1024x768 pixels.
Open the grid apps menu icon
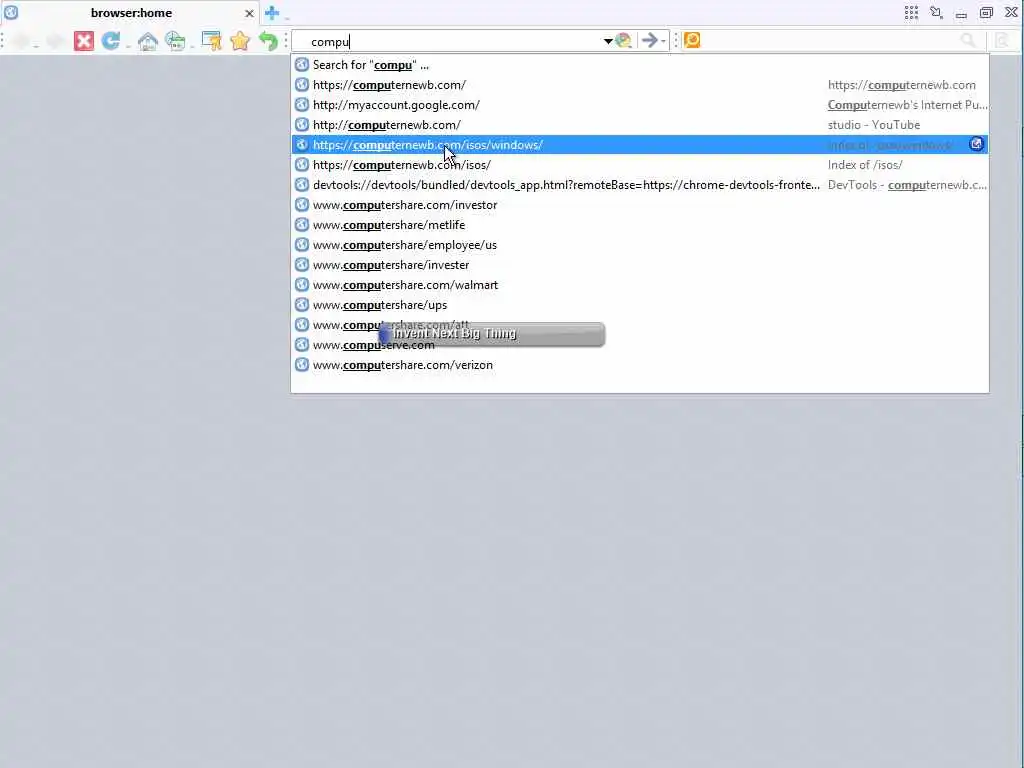tap(912, 12)
